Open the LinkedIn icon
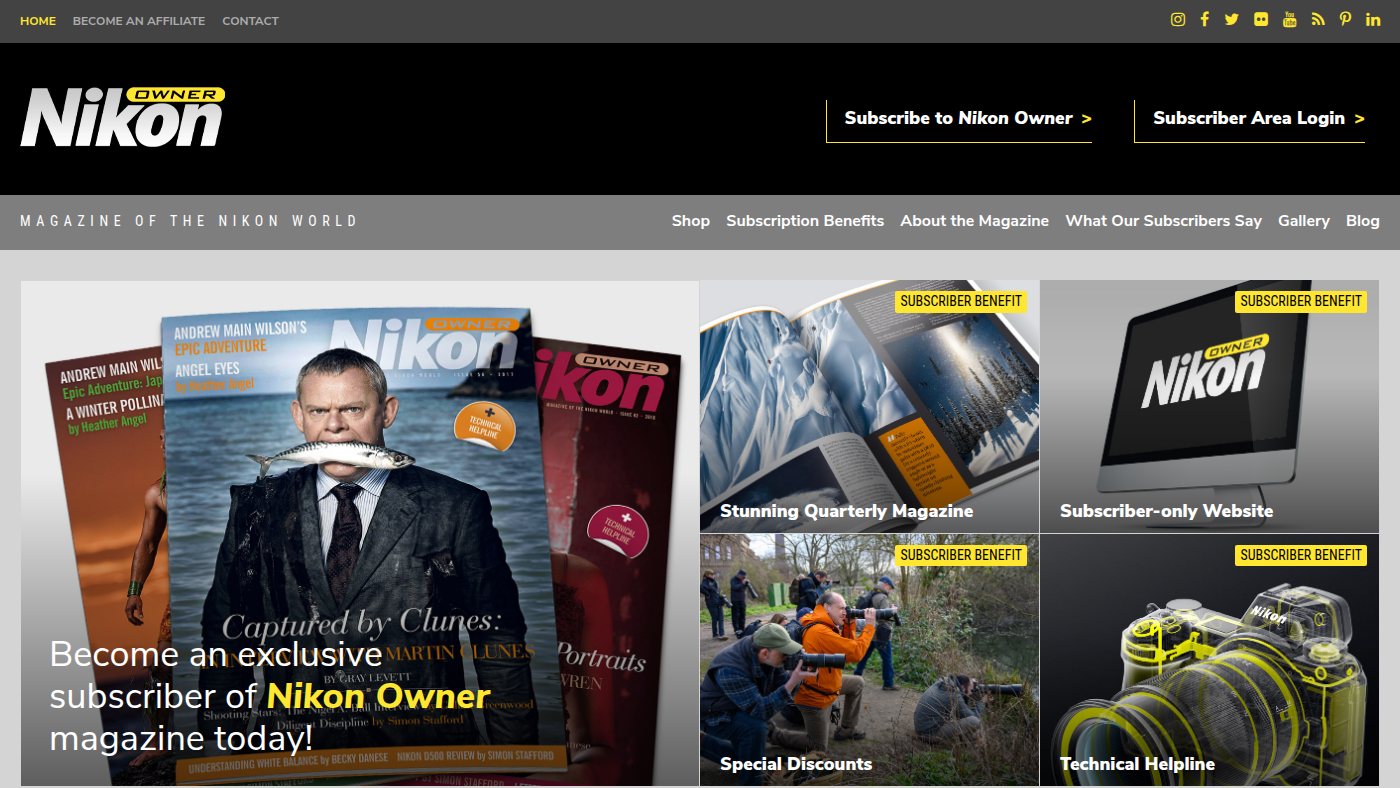The image size is (1400, 788). tap(1373, 19)
